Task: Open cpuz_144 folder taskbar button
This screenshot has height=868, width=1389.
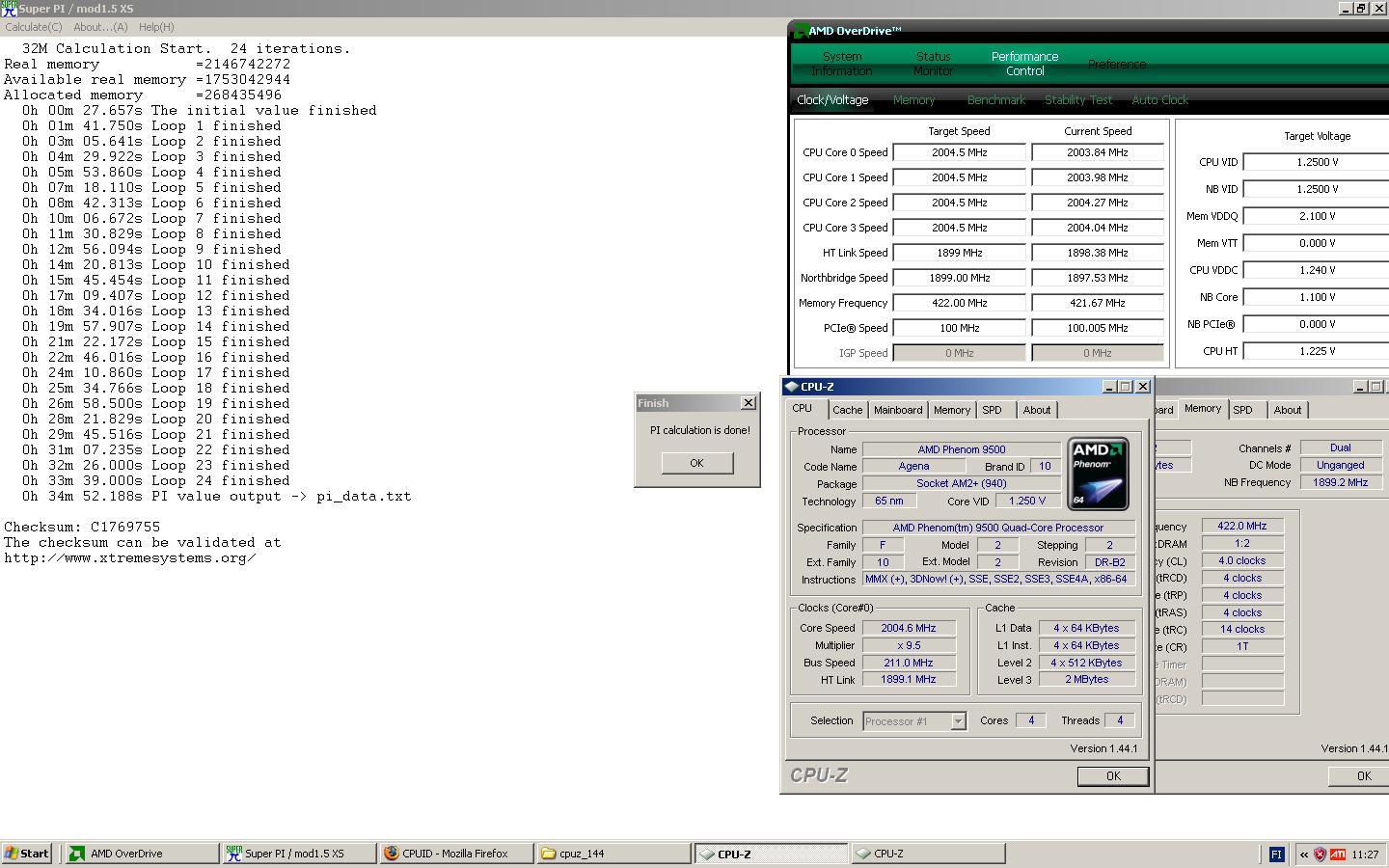Action: click(x=613, y=854)
